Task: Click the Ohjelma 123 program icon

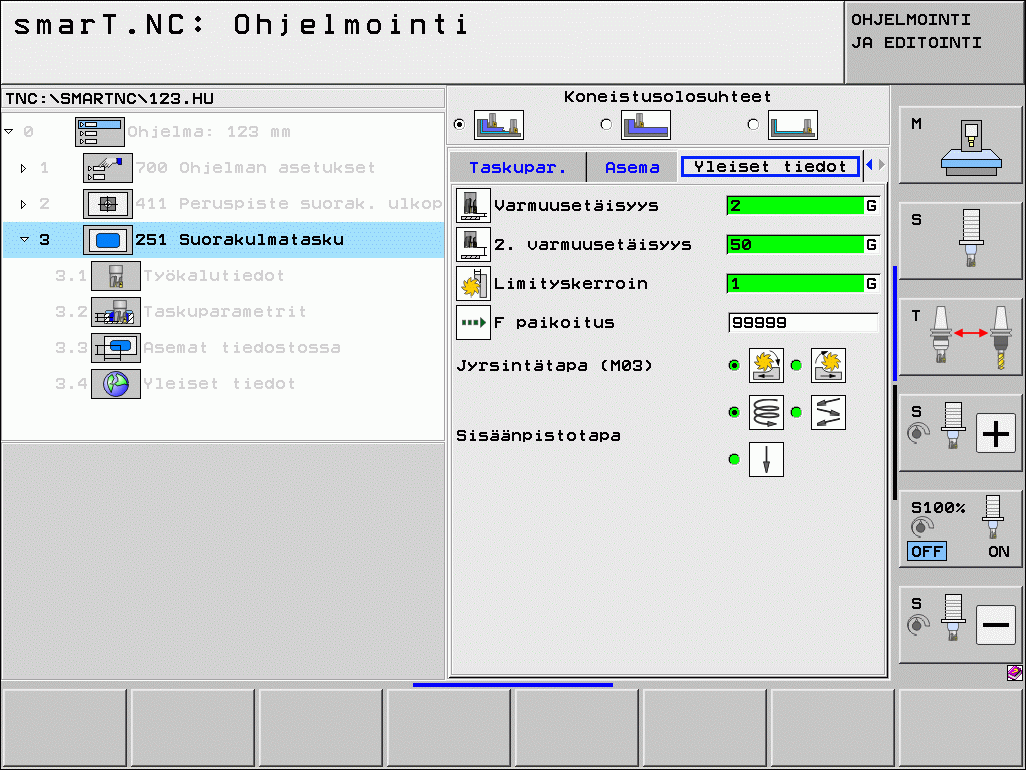Action: (99, 131)
